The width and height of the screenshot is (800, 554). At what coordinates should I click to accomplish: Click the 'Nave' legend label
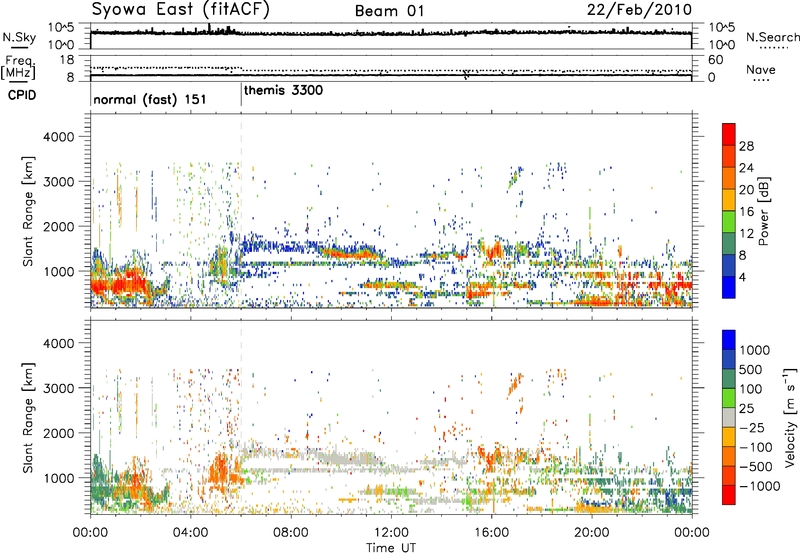tap(761, 70)
